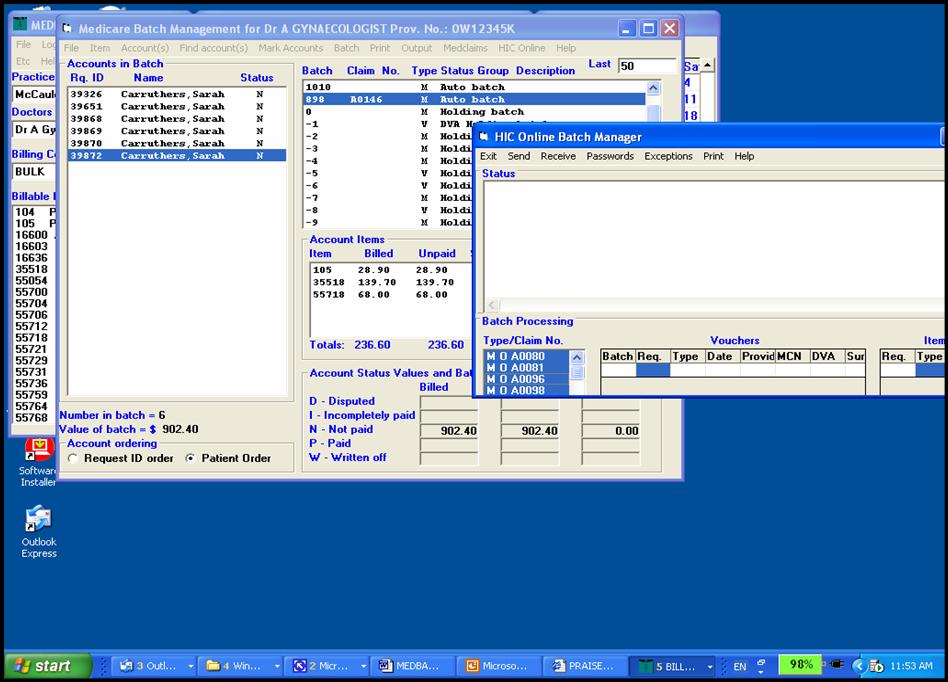Screen dimensions: 948x682
Task: Switch to Outlook group in taskbar
Action: (156, 666)
